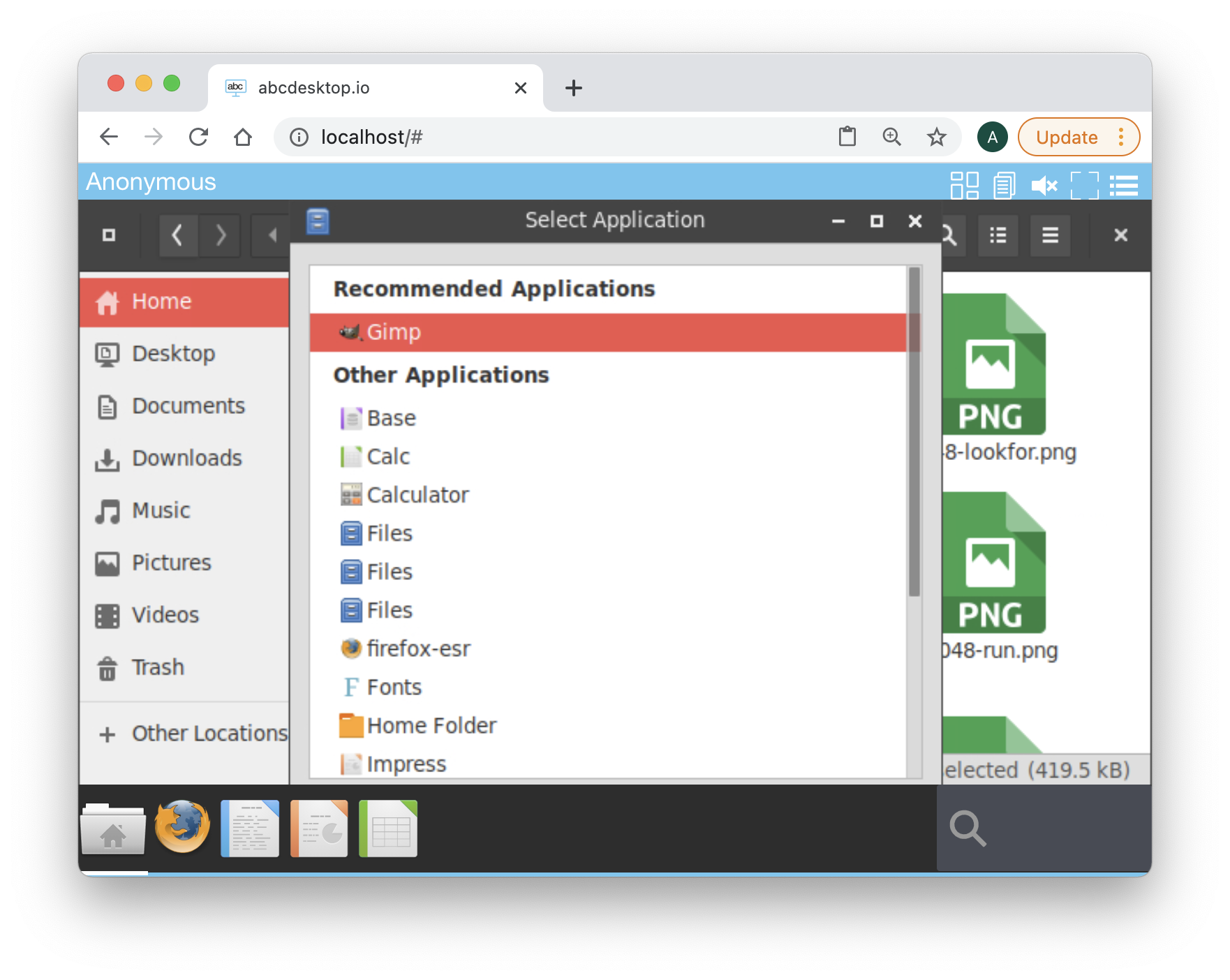Choose Calc from the application list
This screenshot has width=1230, height=980.
(x=608, y=456)
